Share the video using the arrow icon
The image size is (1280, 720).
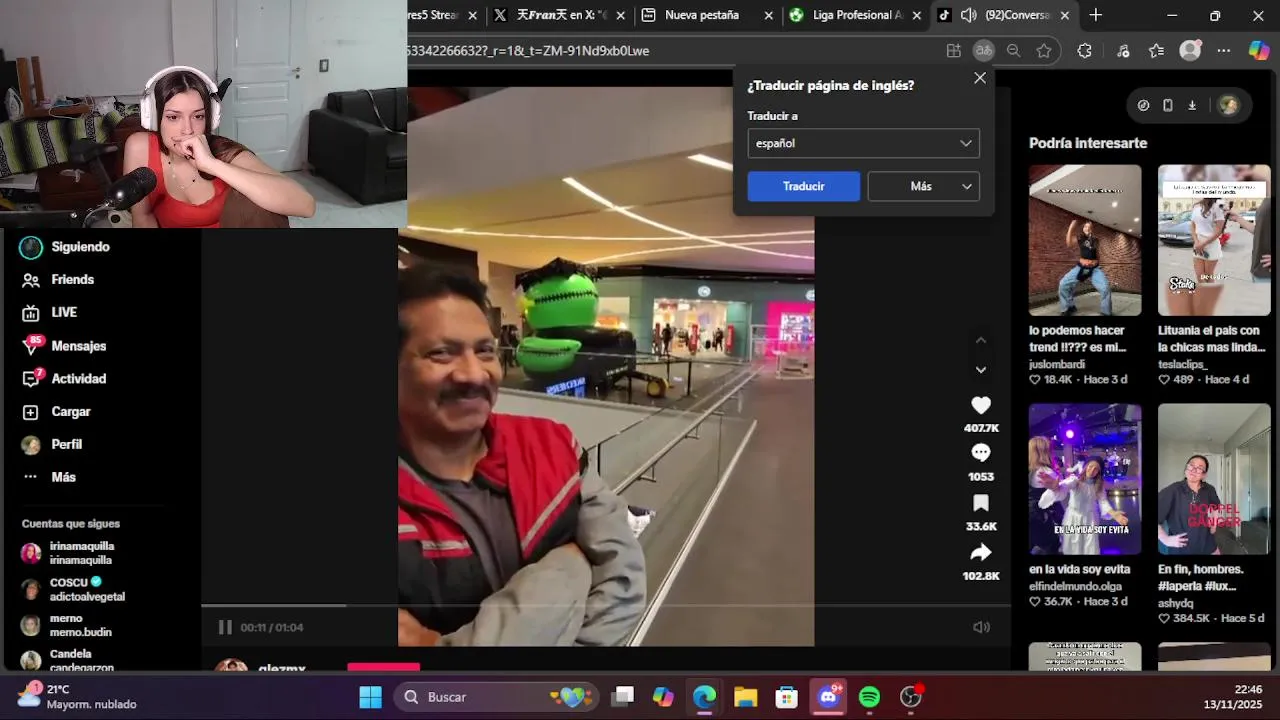pos(981,552)
